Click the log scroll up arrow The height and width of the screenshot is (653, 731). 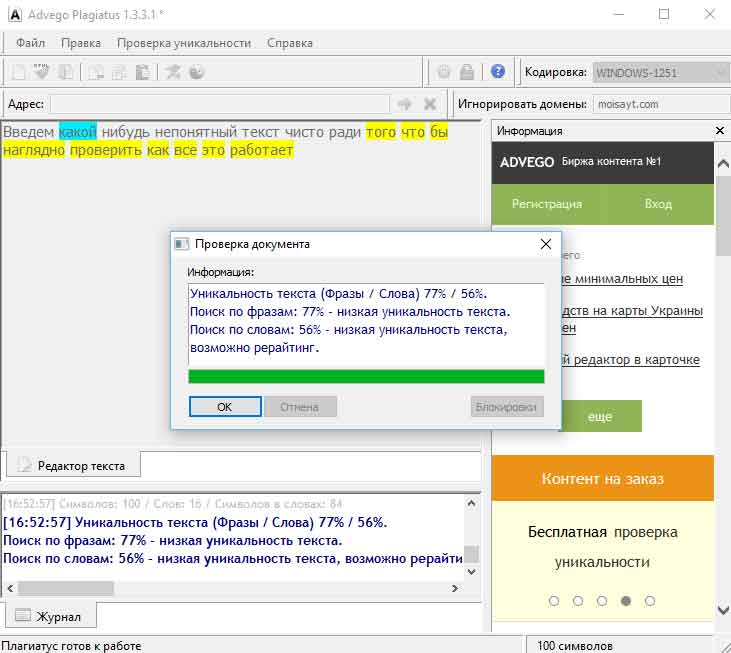coord(471,503)
